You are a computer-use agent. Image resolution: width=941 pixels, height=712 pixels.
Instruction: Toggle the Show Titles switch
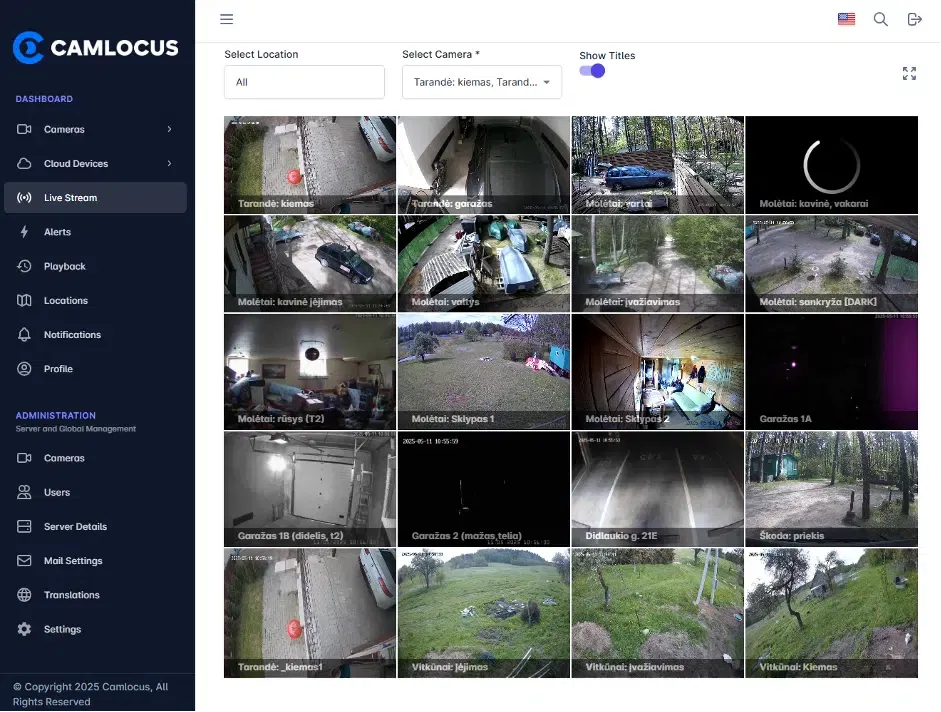(x=590, y=72)
